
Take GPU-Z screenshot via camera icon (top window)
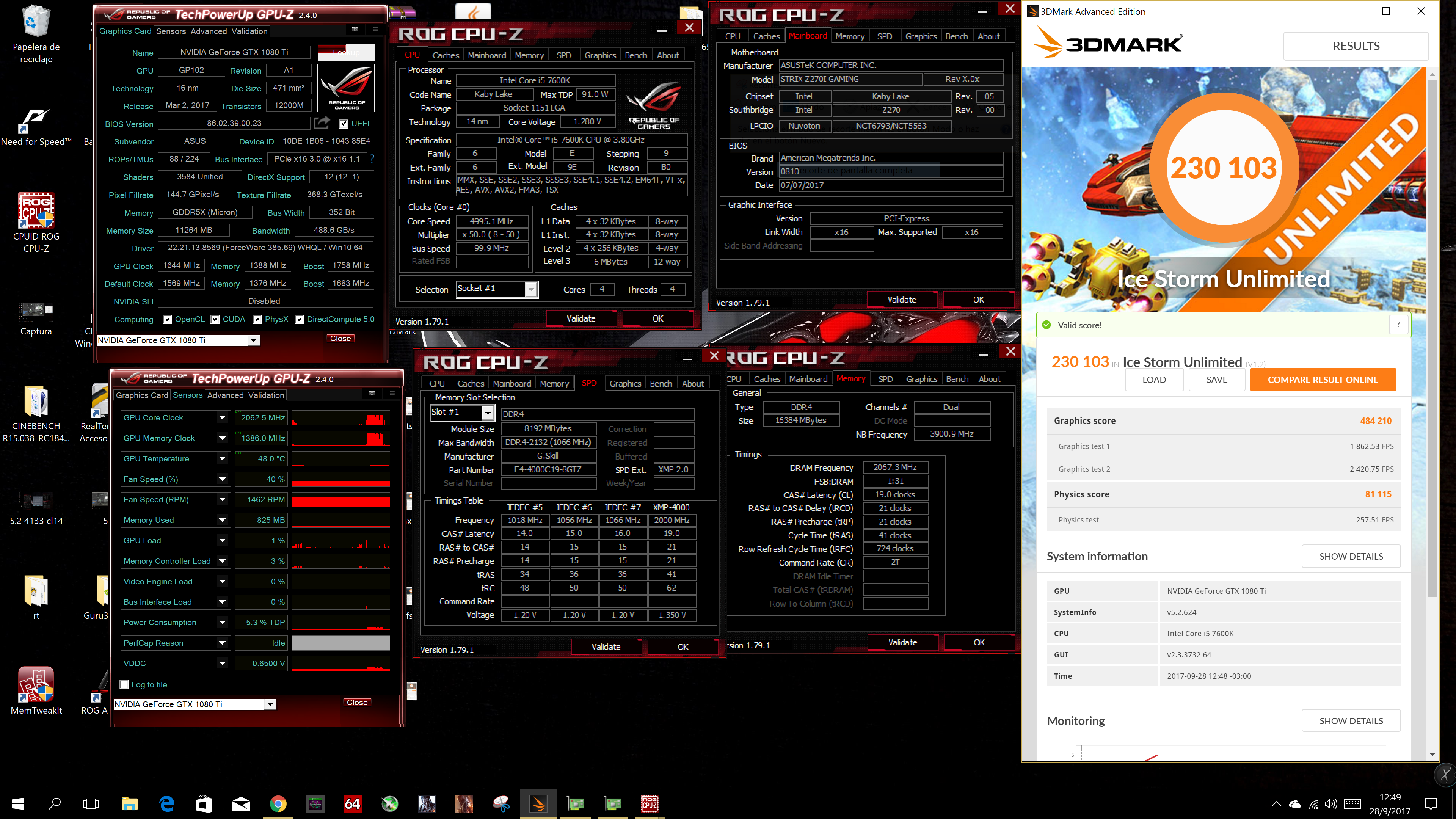pyautogui.click(x=355, y=29)
